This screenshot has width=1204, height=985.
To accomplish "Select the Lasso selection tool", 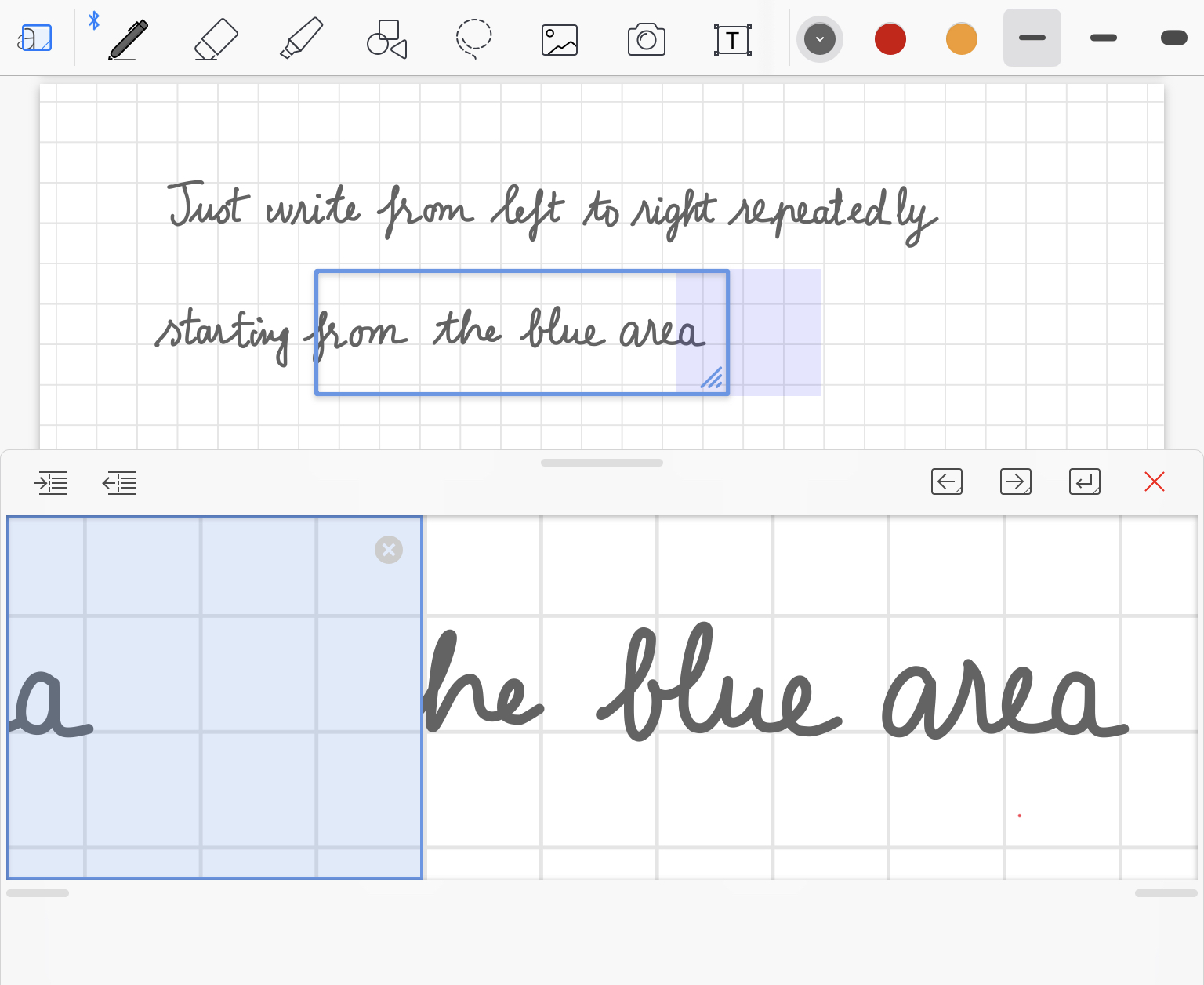I will (473, 39).
